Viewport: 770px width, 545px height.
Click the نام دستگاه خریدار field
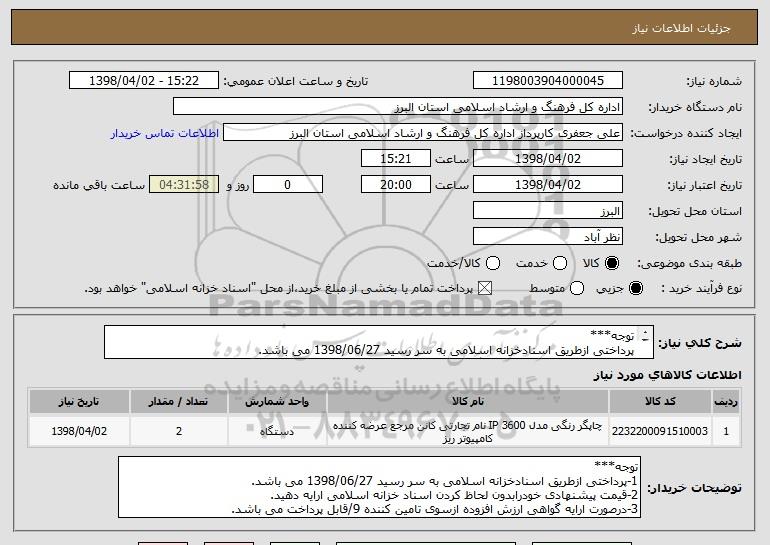coord(398,107)
